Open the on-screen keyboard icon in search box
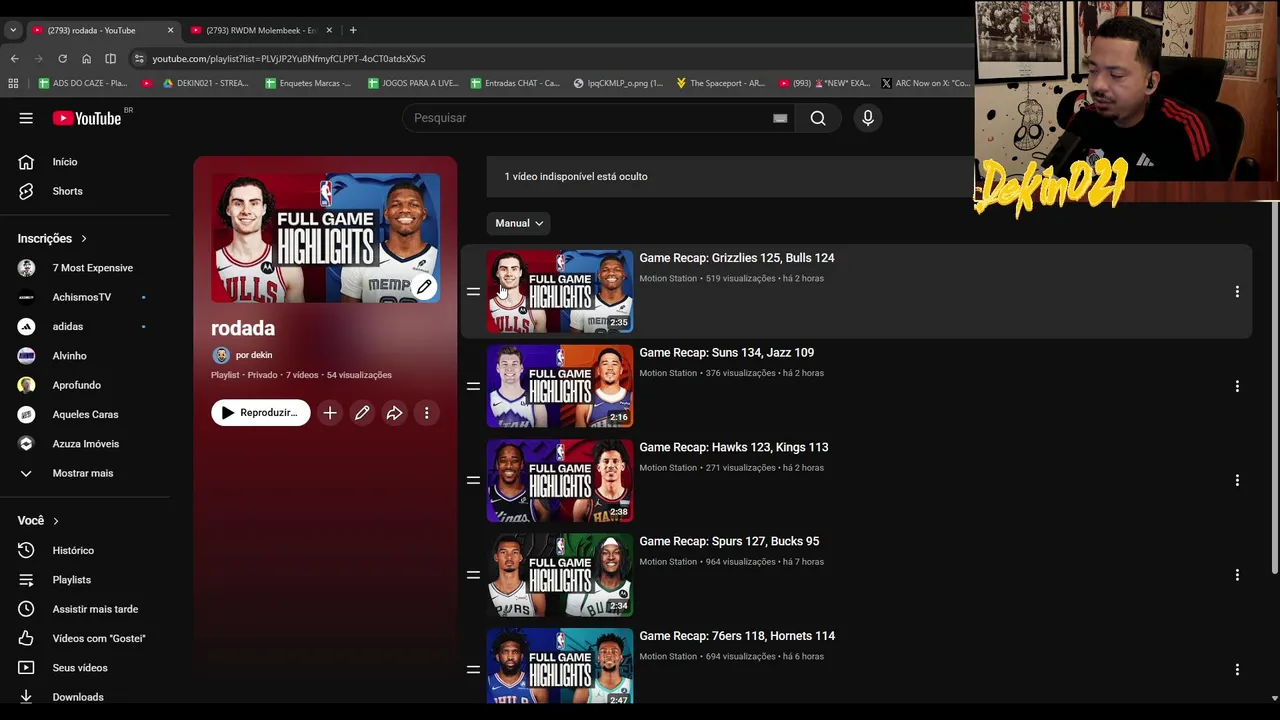 780,118
